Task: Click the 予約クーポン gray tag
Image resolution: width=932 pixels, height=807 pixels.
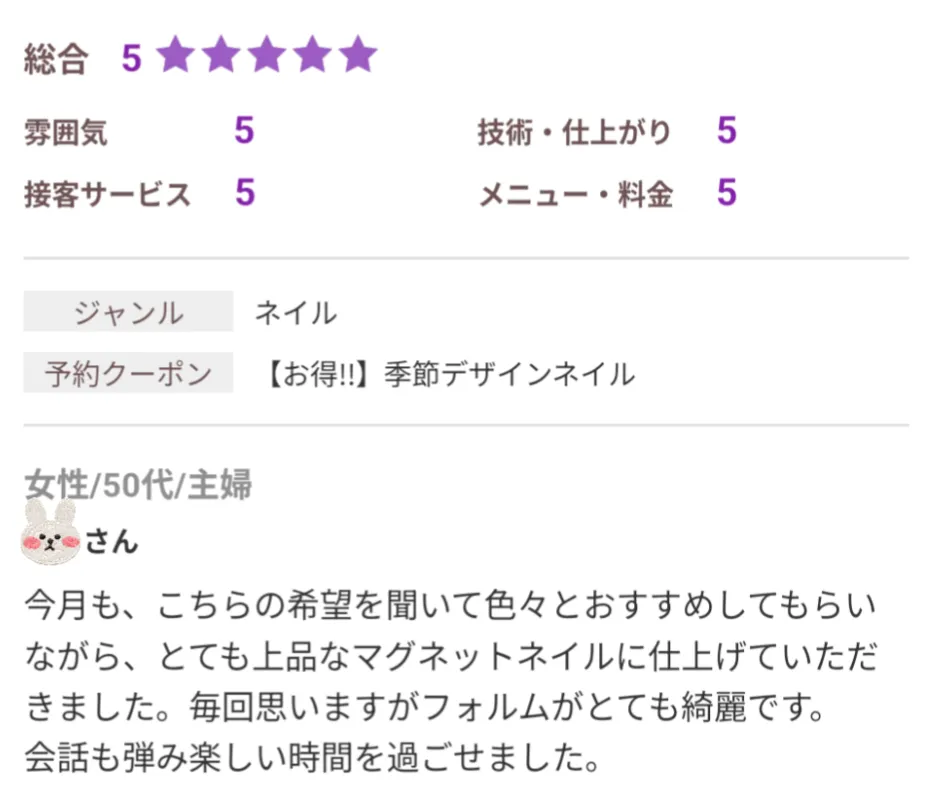Action: click(x=128, y=373)
